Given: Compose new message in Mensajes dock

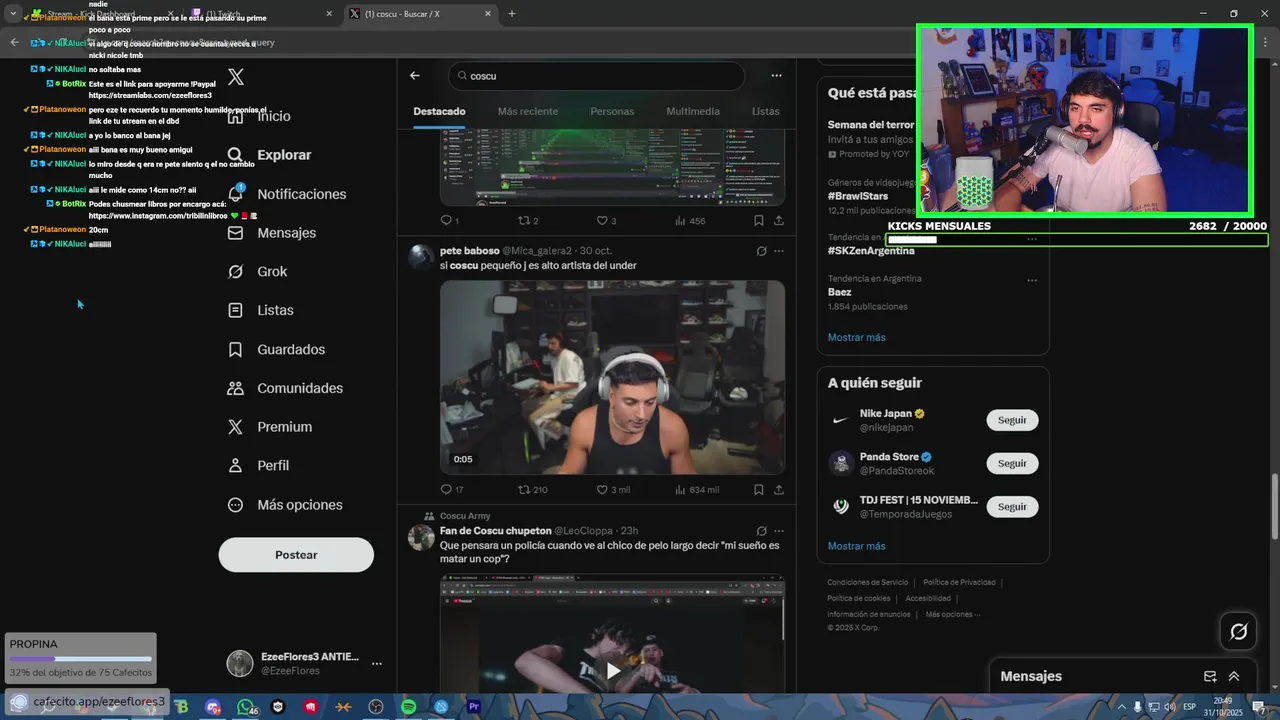Looking at the screenshot, I should coord(1210,677).
